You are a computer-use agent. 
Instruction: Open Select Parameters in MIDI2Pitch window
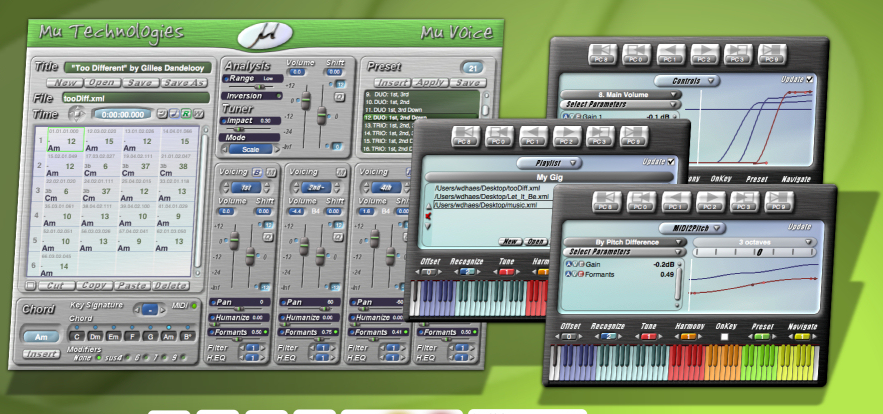coord(625,252)
